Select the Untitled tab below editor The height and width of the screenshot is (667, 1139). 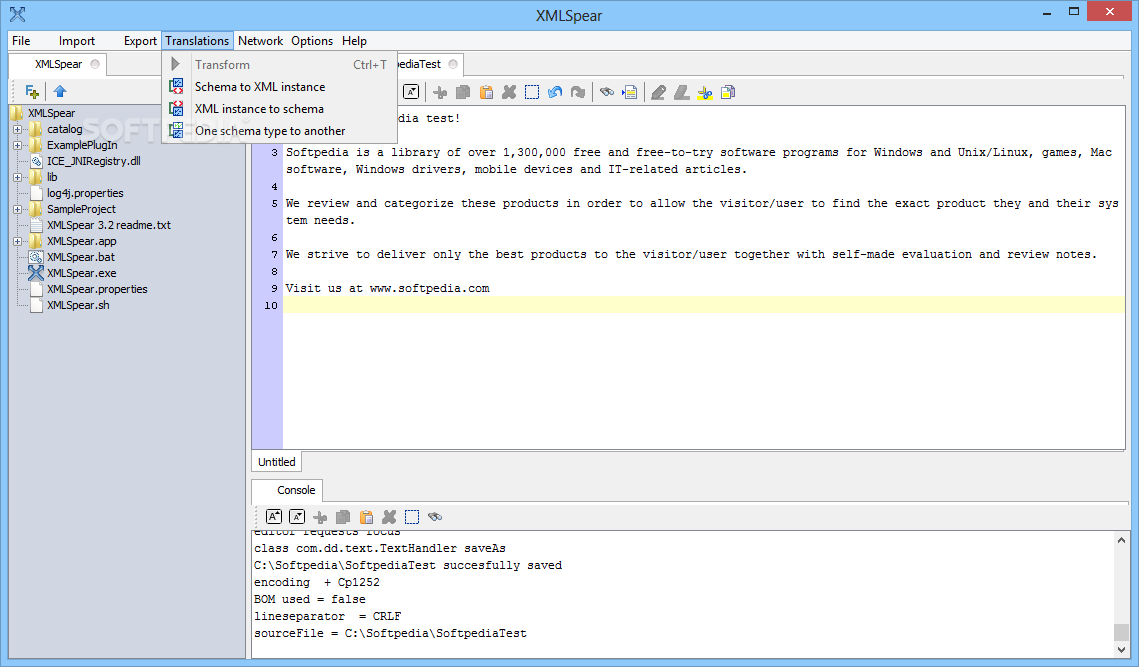[x=277, y=462]
